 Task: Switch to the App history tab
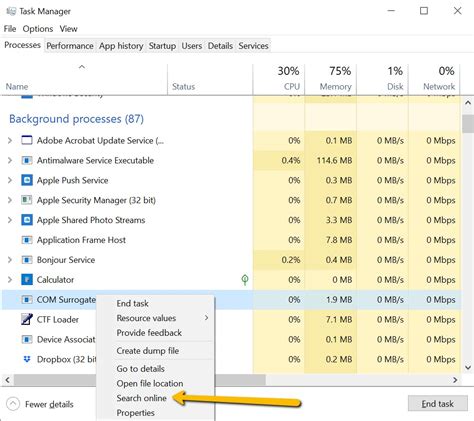click(121, 46)
